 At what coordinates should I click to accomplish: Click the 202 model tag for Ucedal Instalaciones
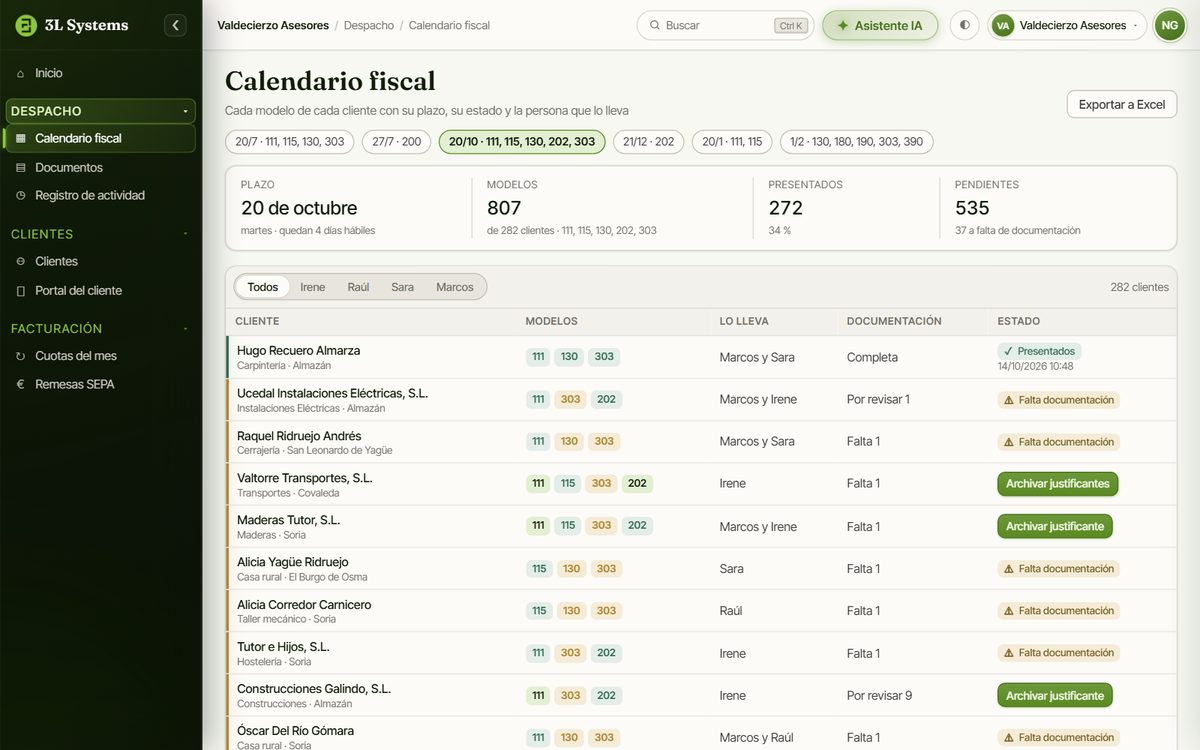pos(606,399)
